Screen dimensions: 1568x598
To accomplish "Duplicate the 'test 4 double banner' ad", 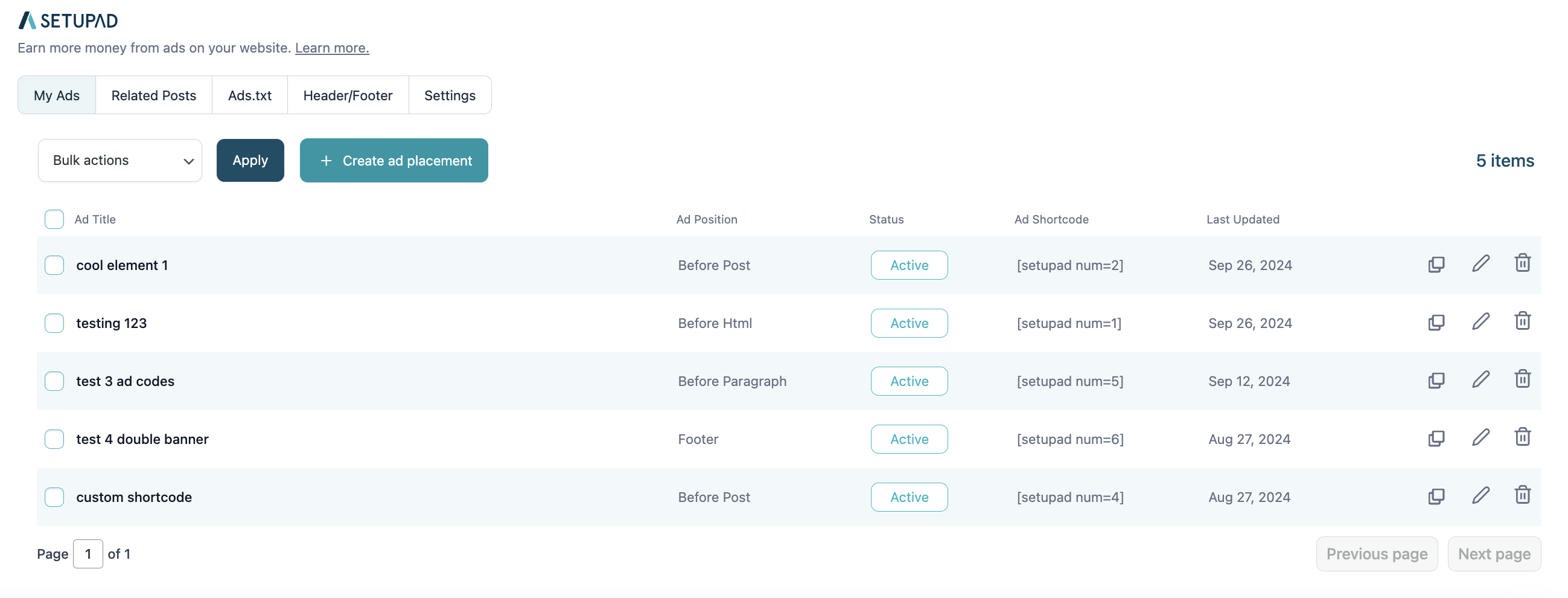I will pos(1436,439).
